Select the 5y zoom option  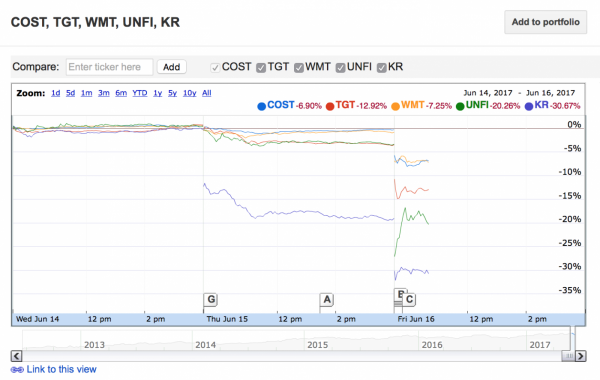pos(173,93)
